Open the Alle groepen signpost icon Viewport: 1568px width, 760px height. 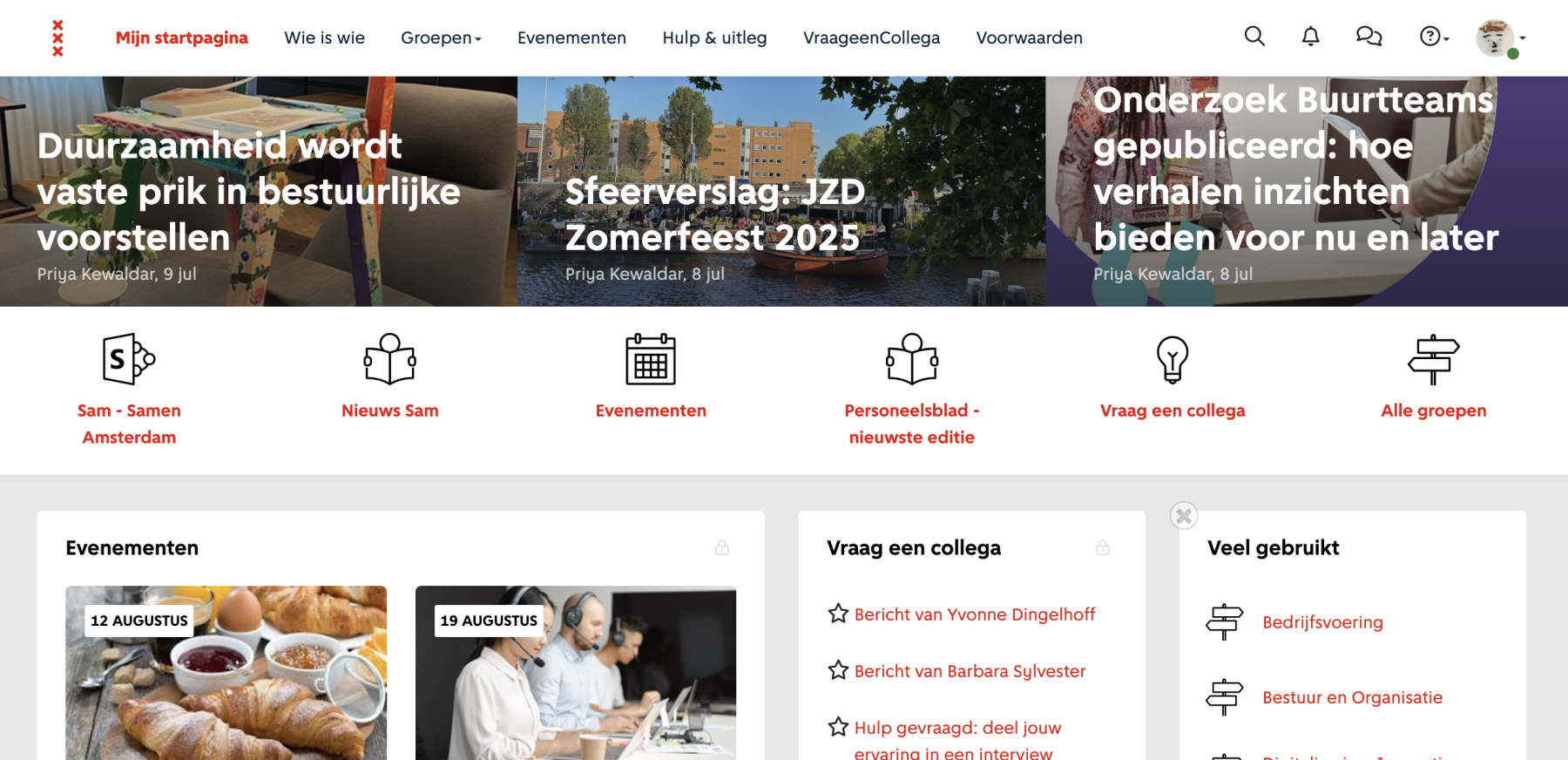pyautogui.click(x=1433, y=359)
